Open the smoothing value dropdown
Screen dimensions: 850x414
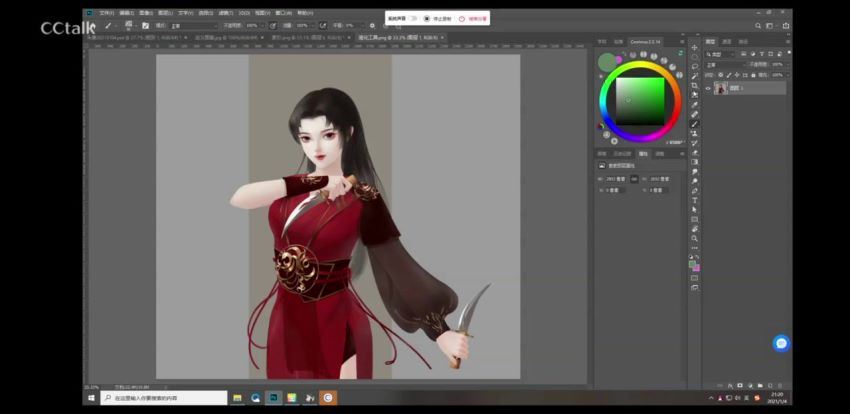(x=363, y=25)
